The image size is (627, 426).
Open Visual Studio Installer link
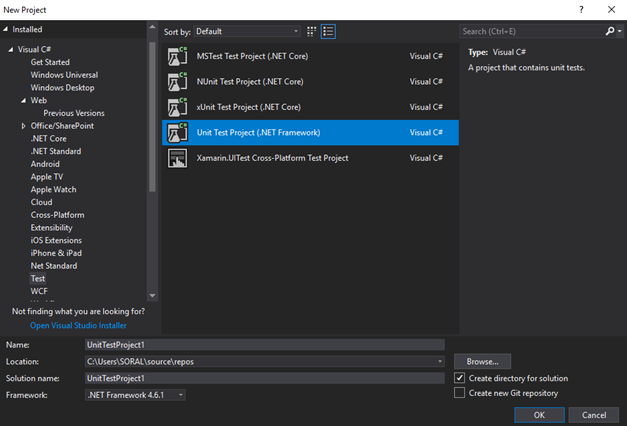(x=78, y=326)
